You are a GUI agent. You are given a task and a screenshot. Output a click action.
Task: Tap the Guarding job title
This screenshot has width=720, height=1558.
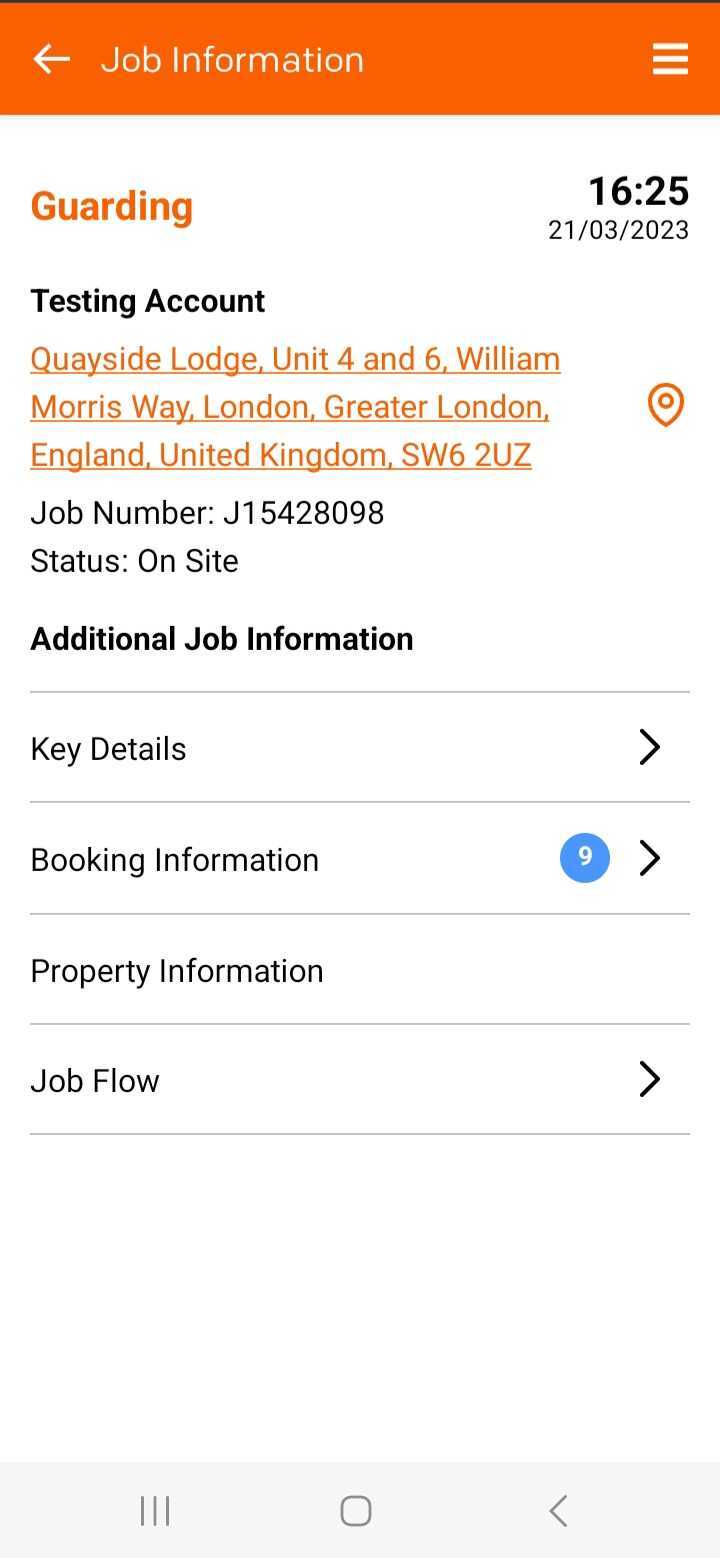coord(112,206)
